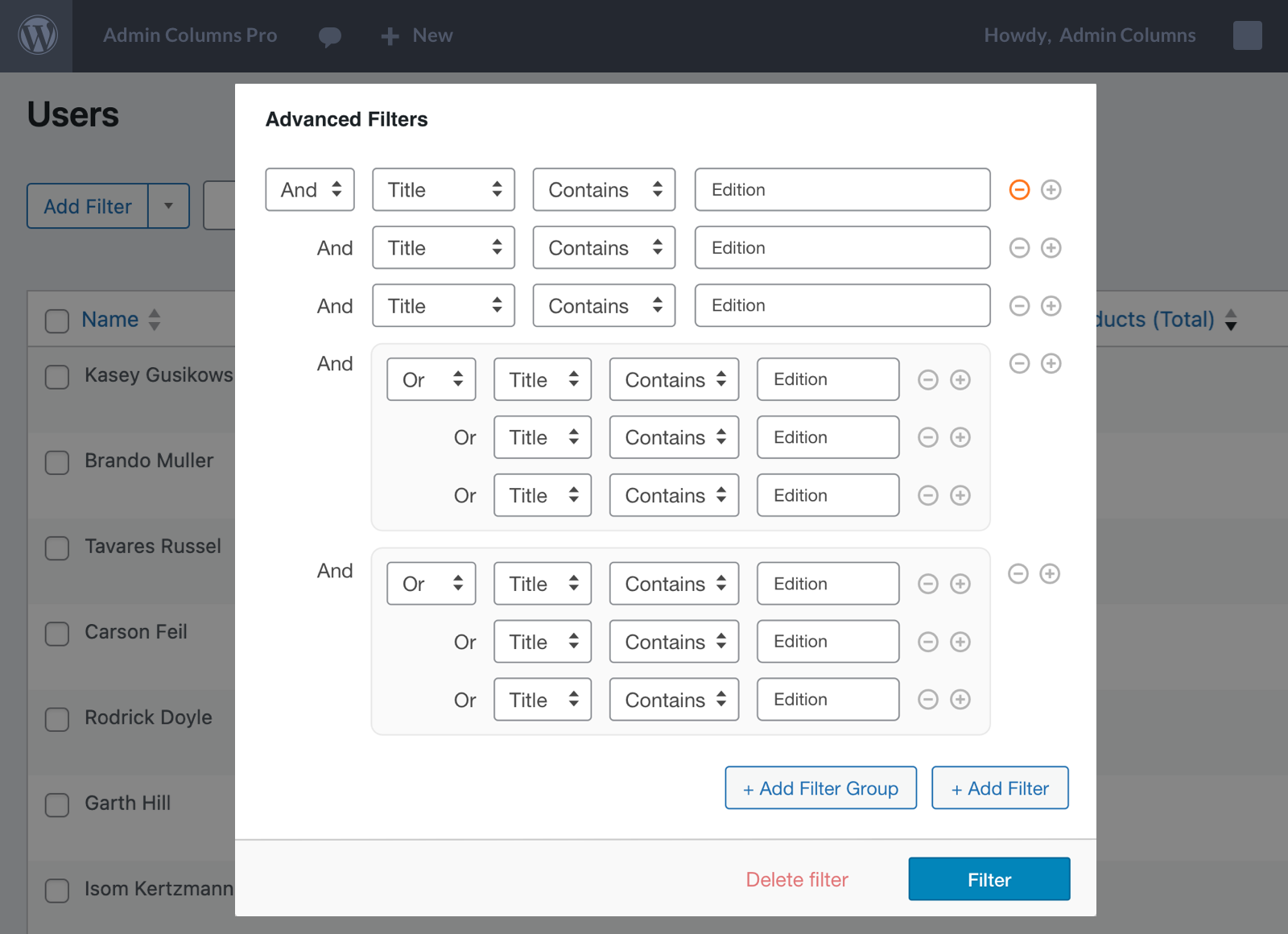1288x934 pixels.
Task: Open the New menu in admin bar
Action: click(417, 35)
